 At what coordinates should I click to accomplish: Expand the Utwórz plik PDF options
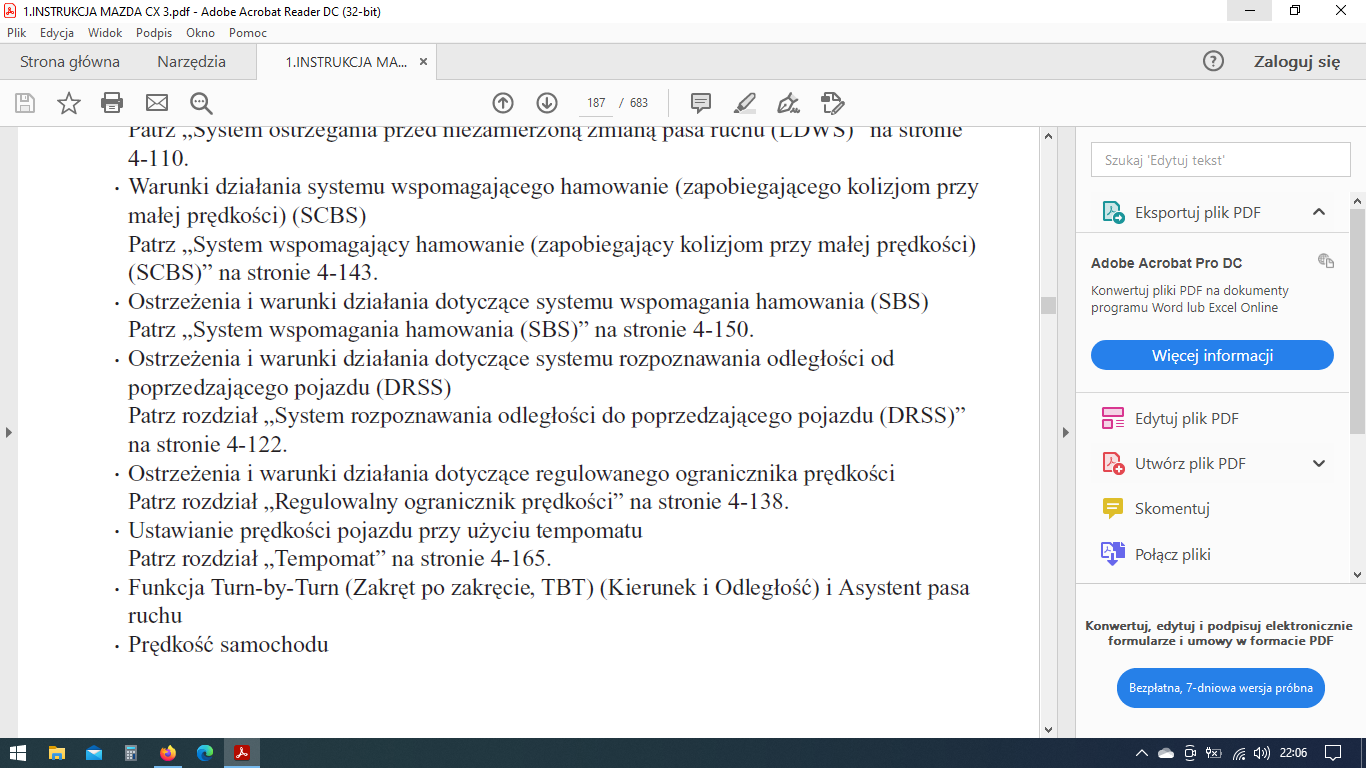click(x=1318, y=463)
